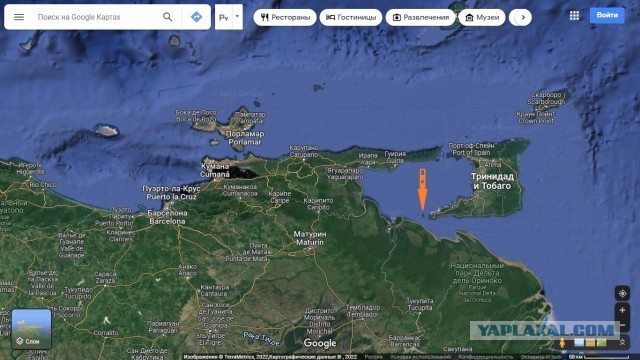Click the Карупано Carupano map label
Image resolution: width=640 pixels, height=360 pixels.
tap(304, 151)
